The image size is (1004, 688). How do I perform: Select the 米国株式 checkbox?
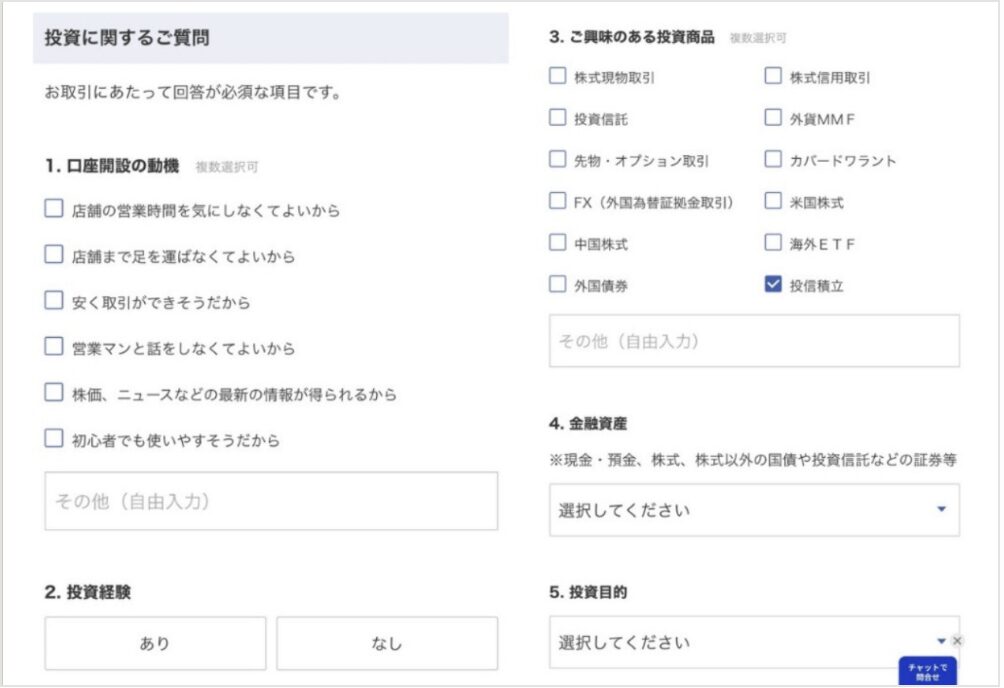click(x=772, y=201)
